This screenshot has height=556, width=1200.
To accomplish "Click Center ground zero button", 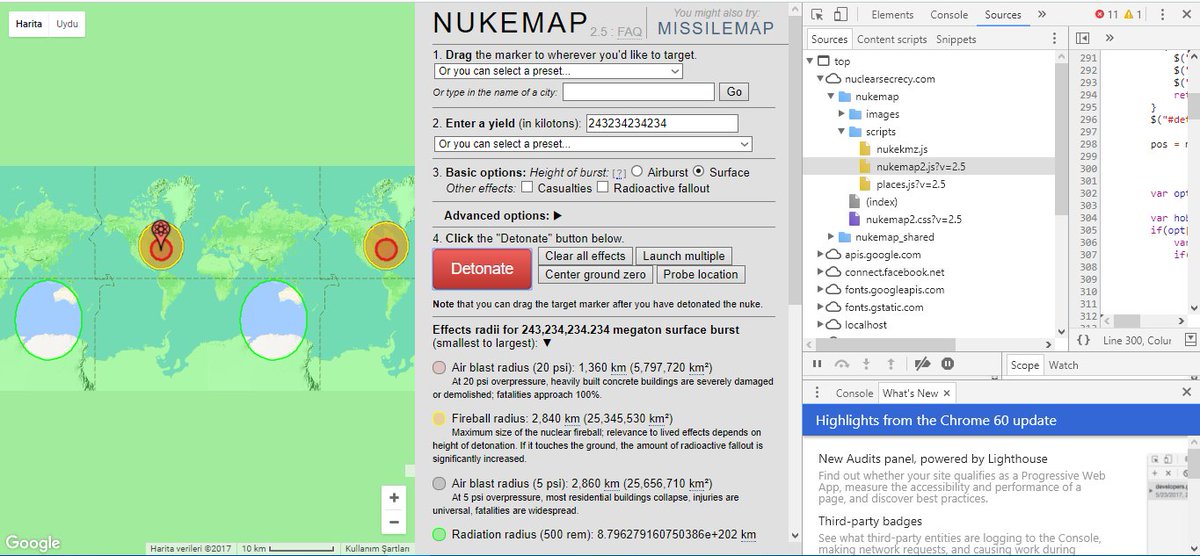I will click(x=597, y=275).
